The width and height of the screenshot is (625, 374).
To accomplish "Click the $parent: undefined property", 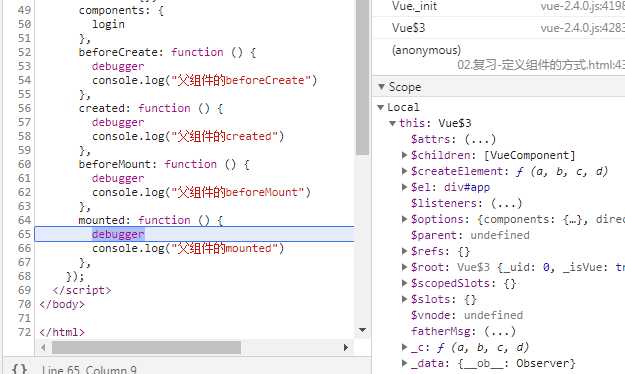I will pyautogui.click(x=470, y=235).
